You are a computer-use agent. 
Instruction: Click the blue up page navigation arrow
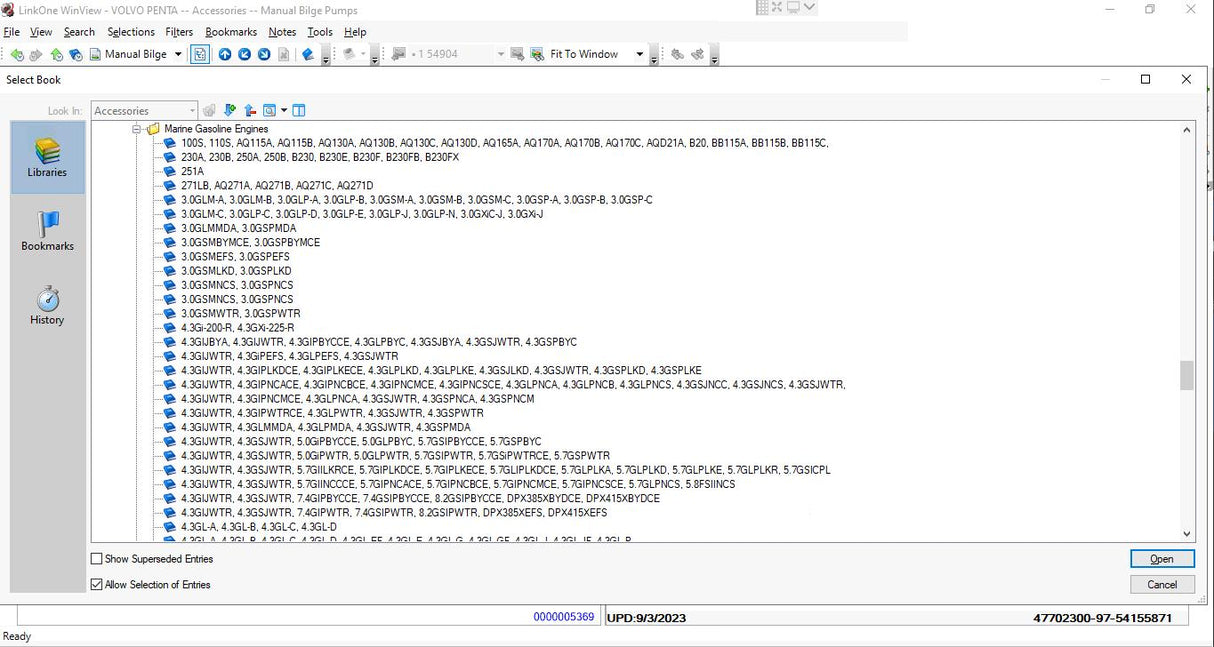225,54
